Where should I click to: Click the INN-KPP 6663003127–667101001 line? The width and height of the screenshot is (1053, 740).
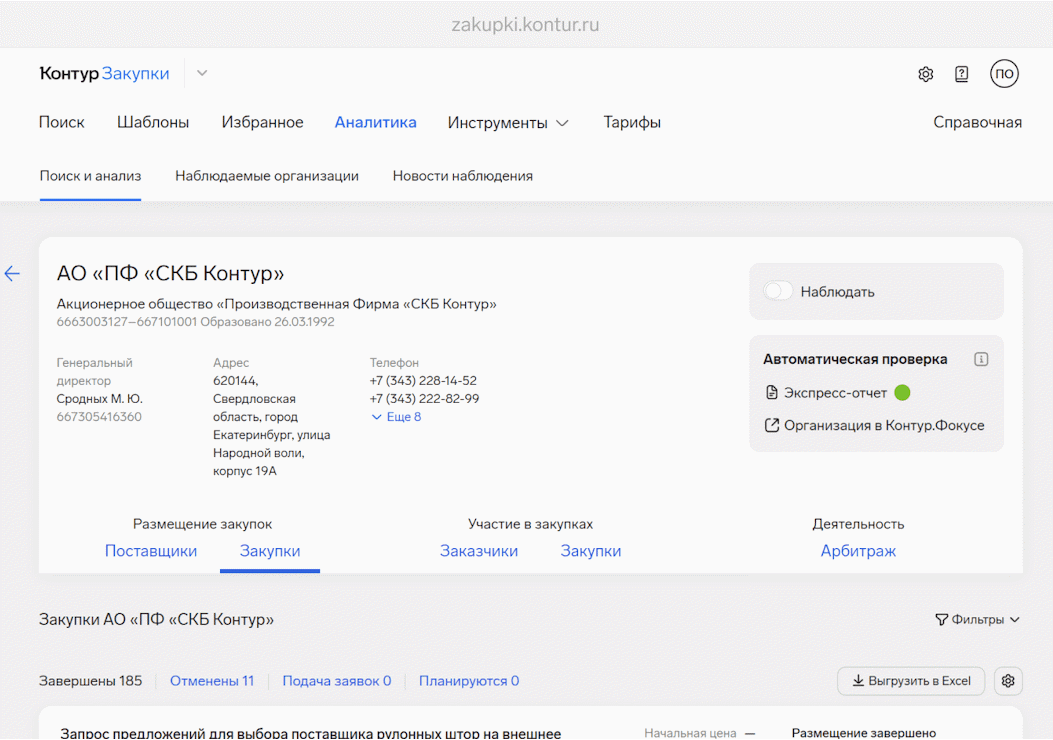(126, 322)
